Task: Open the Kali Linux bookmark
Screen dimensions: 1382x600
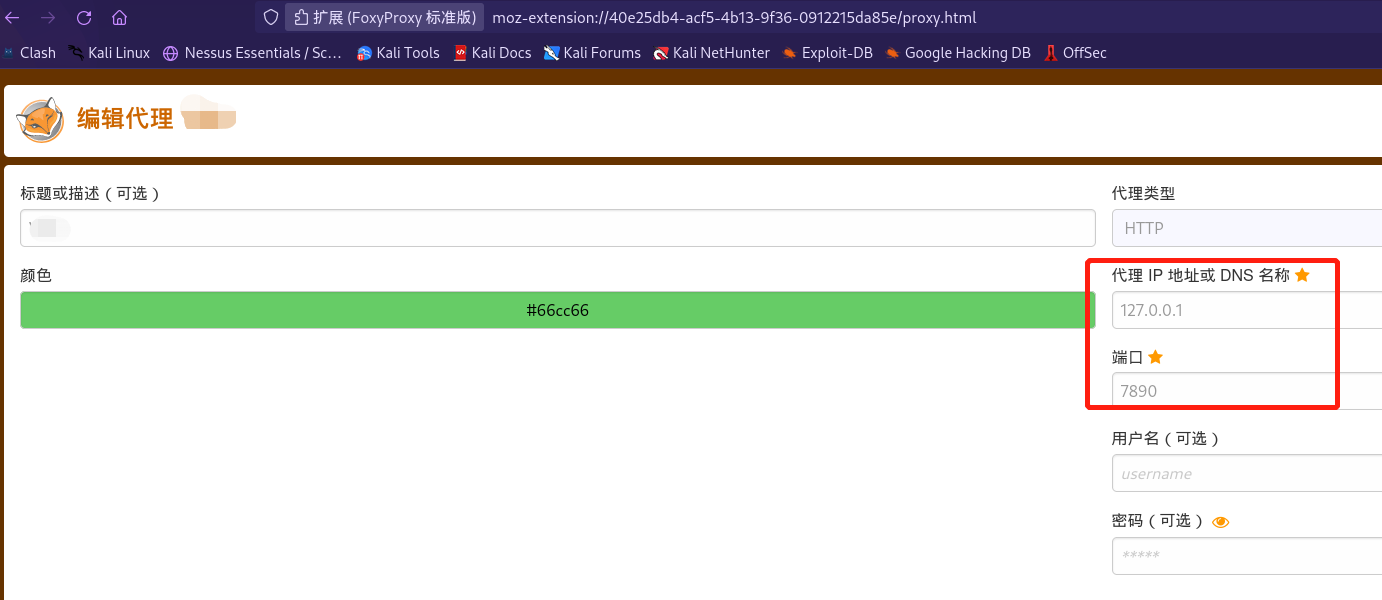Action: (x=109, y=53)
